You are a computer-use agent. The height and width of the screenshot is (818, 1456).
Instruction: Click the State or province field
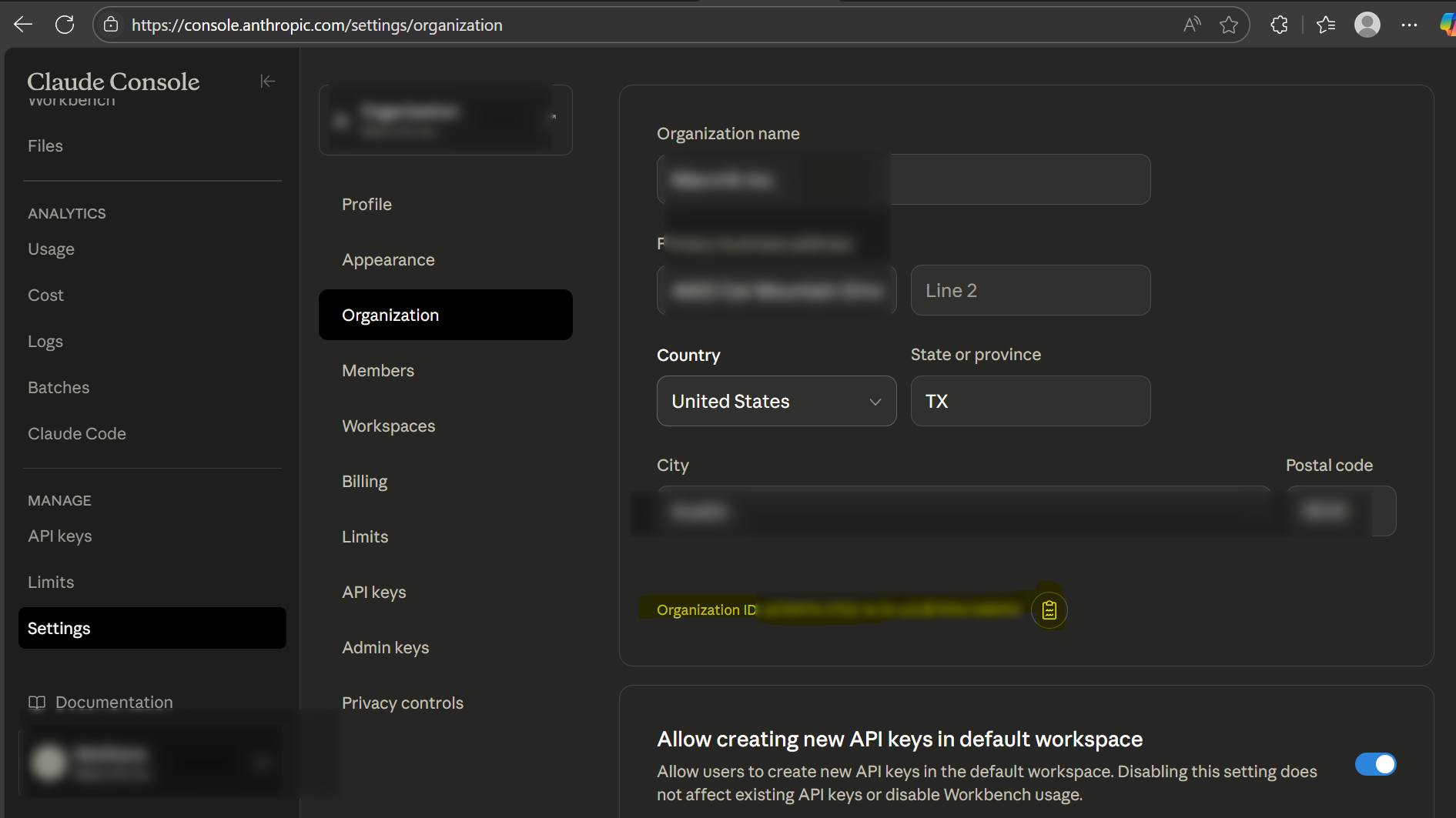coord(1030,401)
